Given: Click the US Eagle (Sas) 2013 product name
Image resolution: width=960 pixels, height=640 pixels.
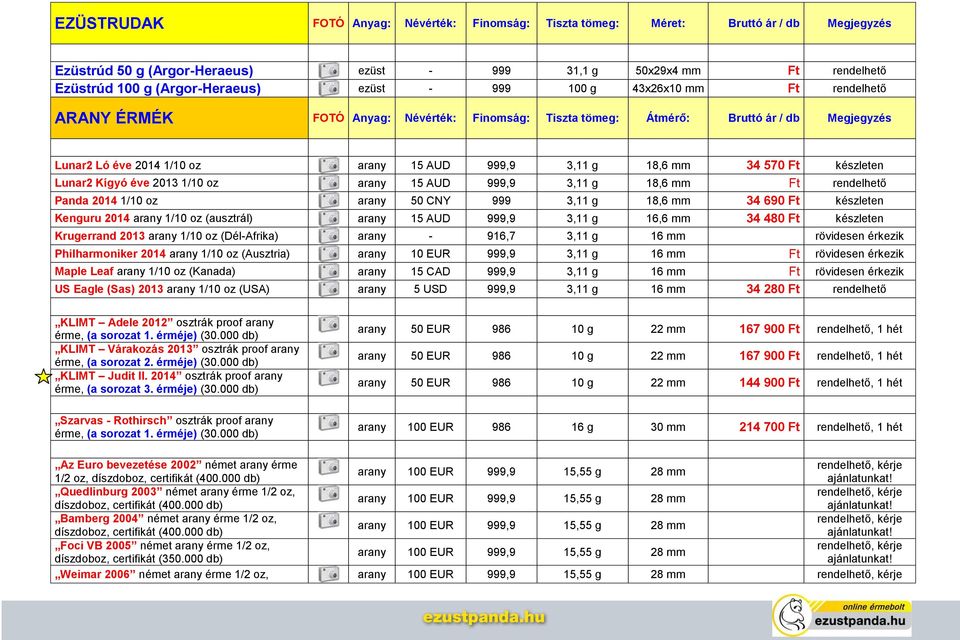Looking at the screenshot, I should [x=109, y=289].
